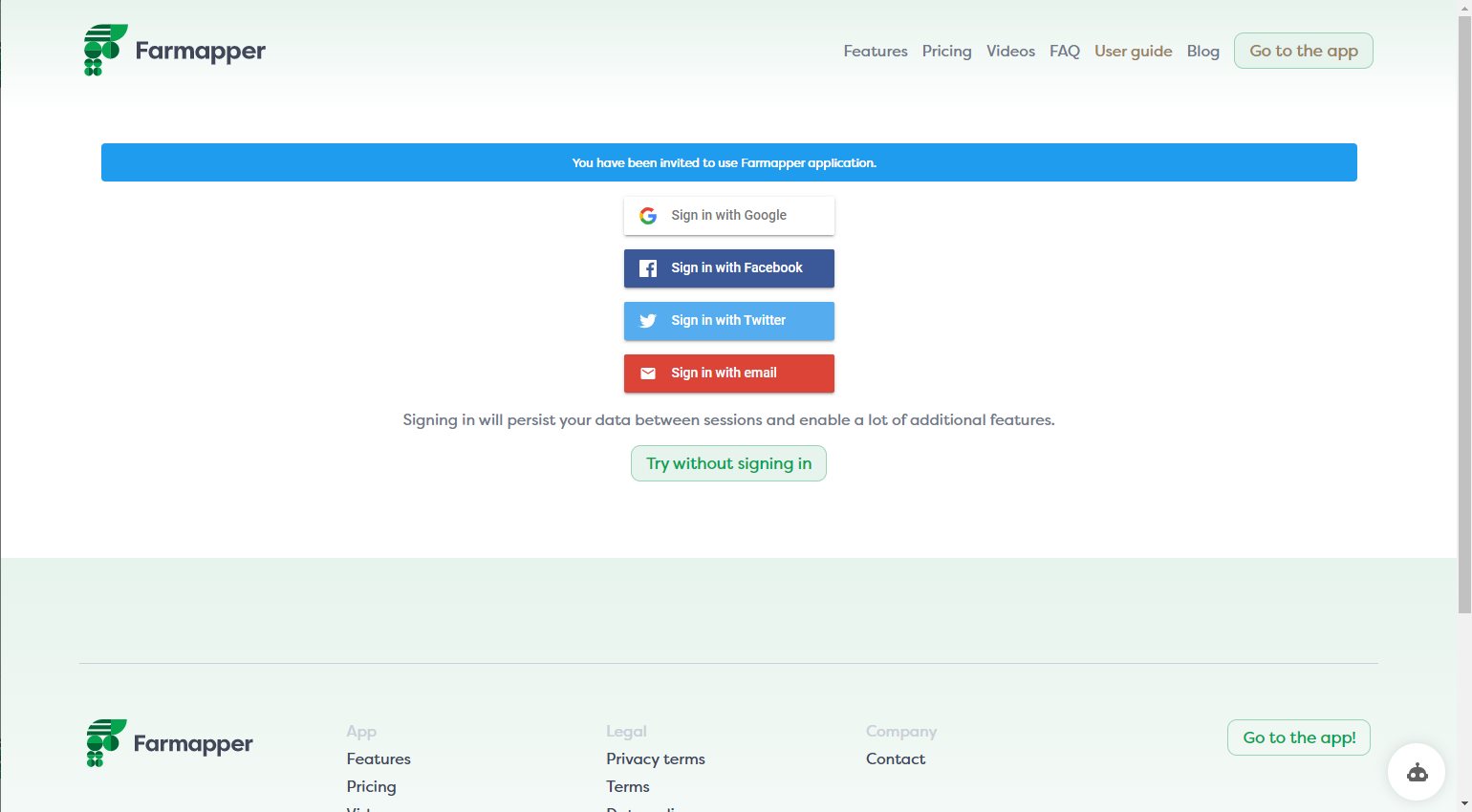Click the header 'Go to the app' button
The height and width of the screenshot is (812, 1472).
pyautogui.click(x=1304, y=51)
